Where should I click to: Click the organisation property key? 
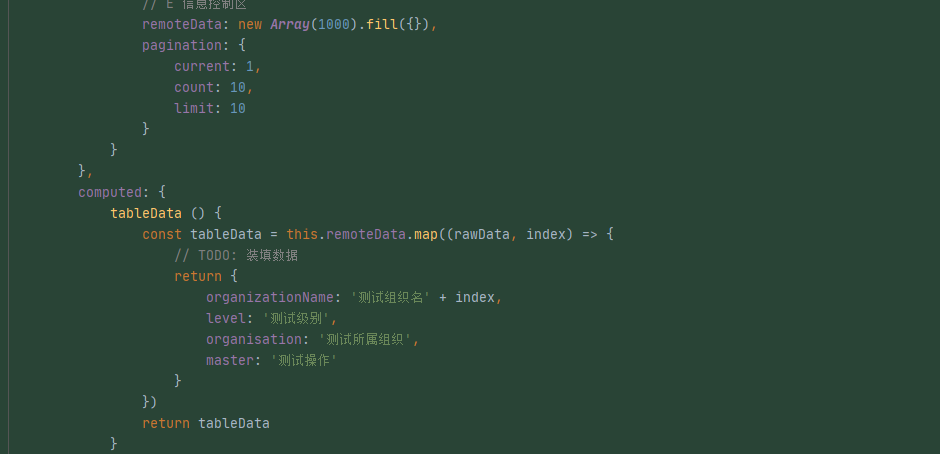pos(258,339)
